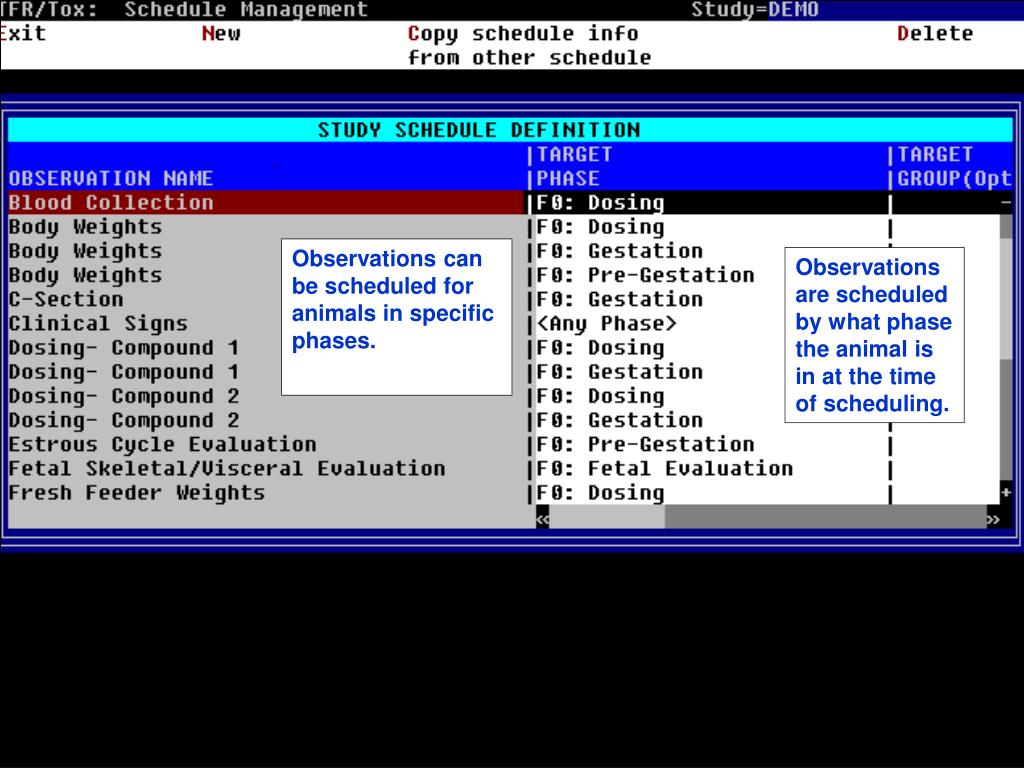Choose New from the top menu

pyautogui.click(x=221, y=33)
